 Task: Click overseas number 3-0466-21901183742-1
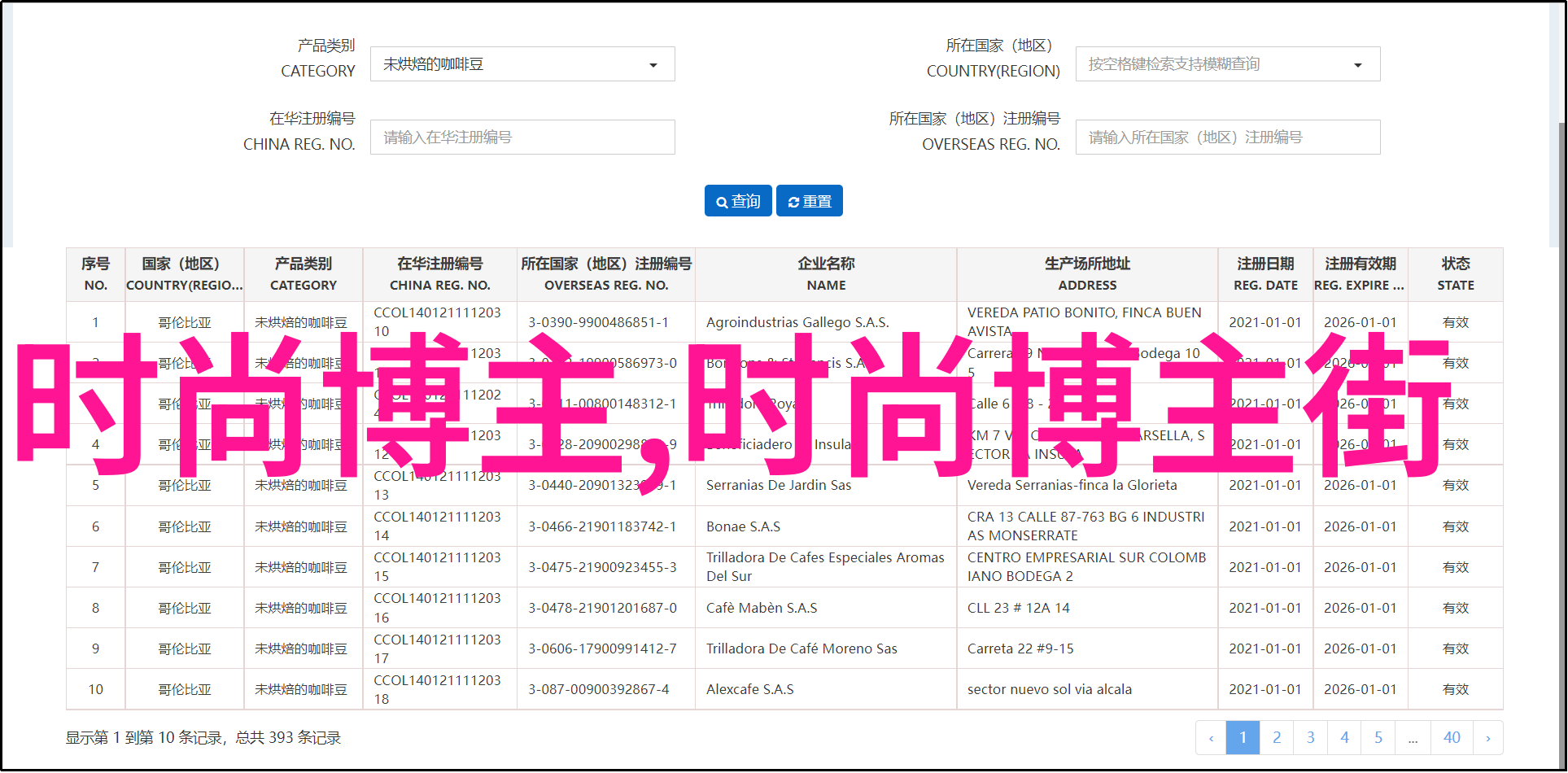(x=602, y=526)
